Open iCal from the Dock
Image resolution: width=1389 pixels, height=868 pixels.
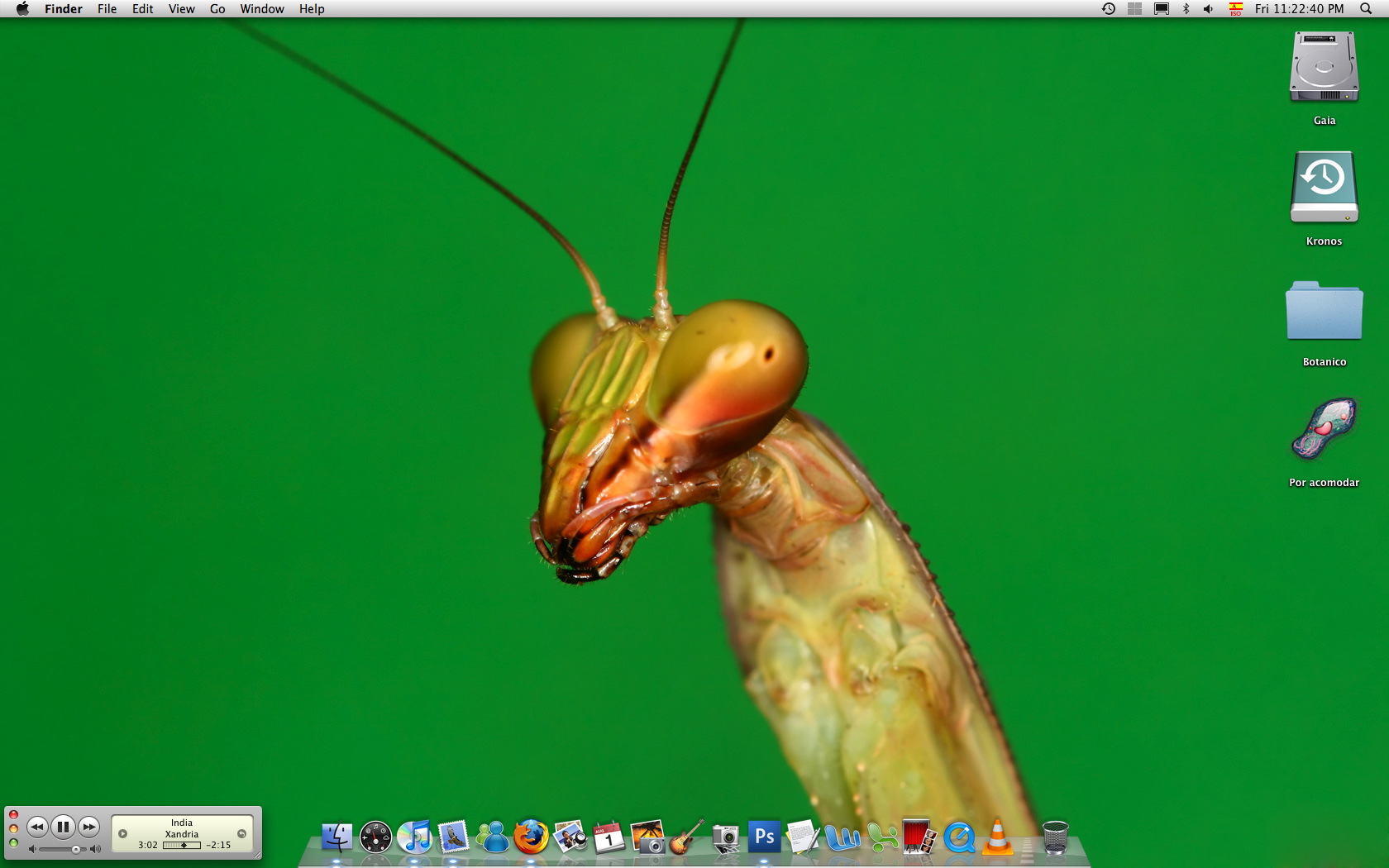coord(608,837)
